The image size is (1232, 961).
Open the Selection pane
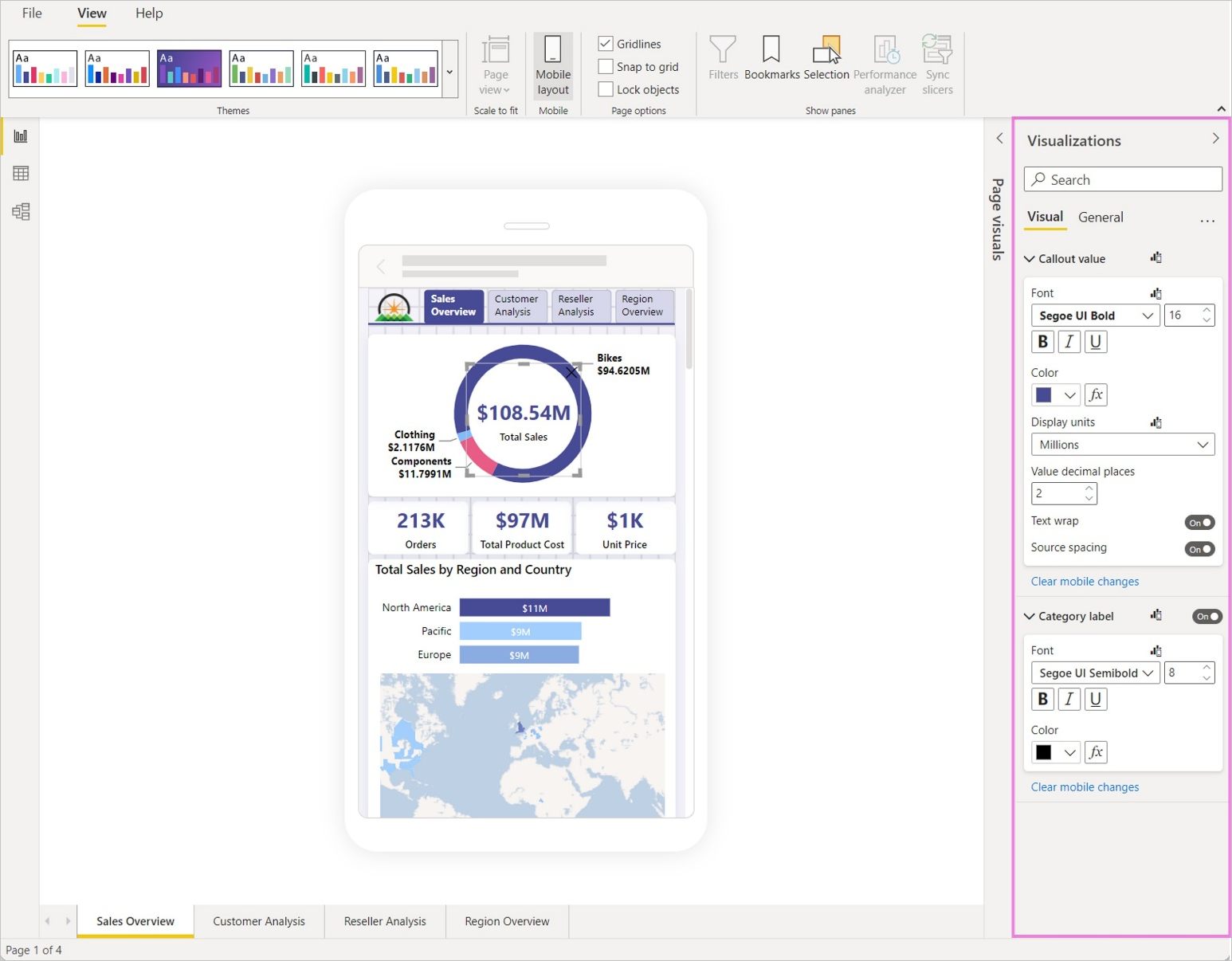point(826,58)
